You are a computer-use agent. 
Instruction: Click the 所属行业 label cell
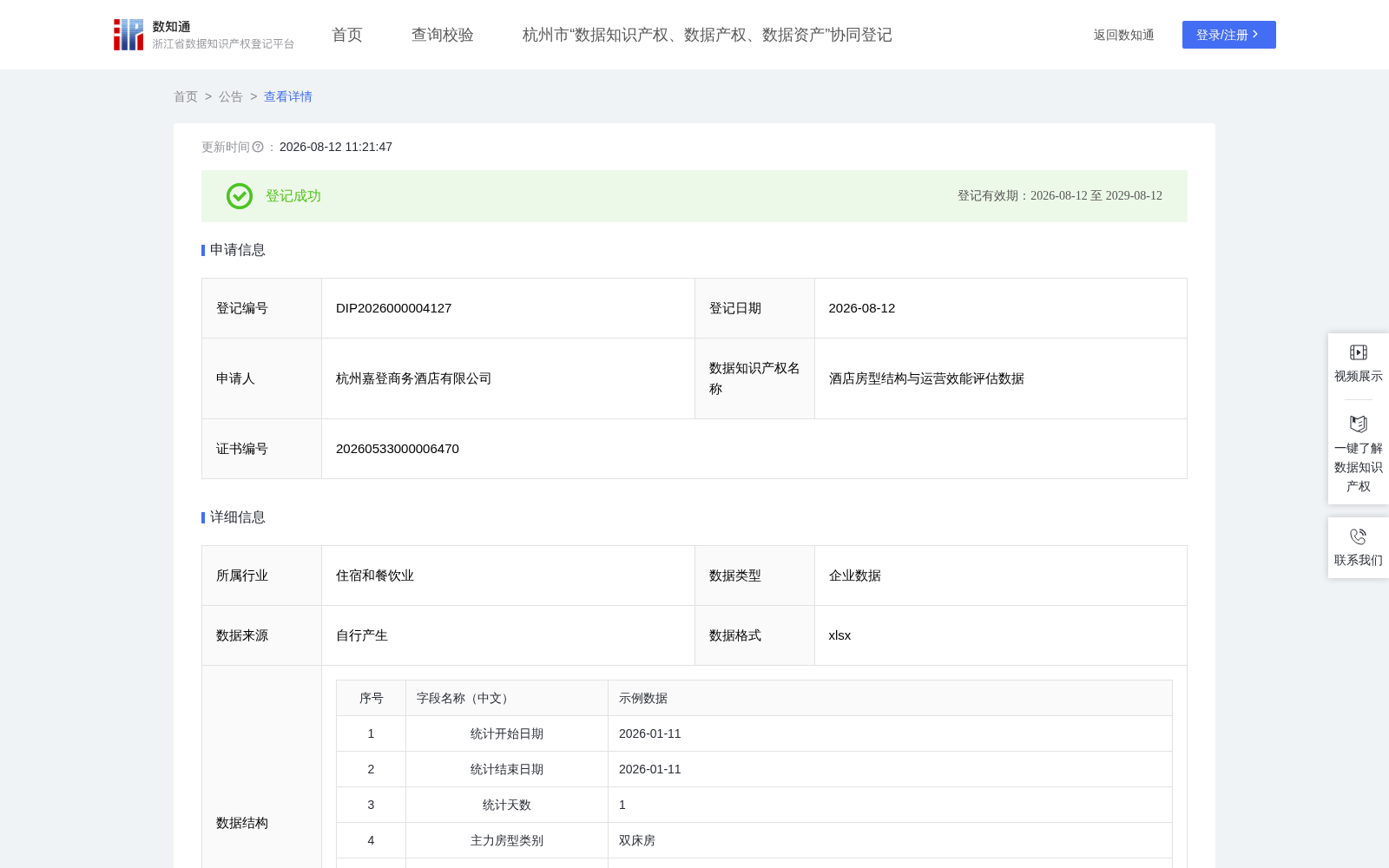(262, 575)
